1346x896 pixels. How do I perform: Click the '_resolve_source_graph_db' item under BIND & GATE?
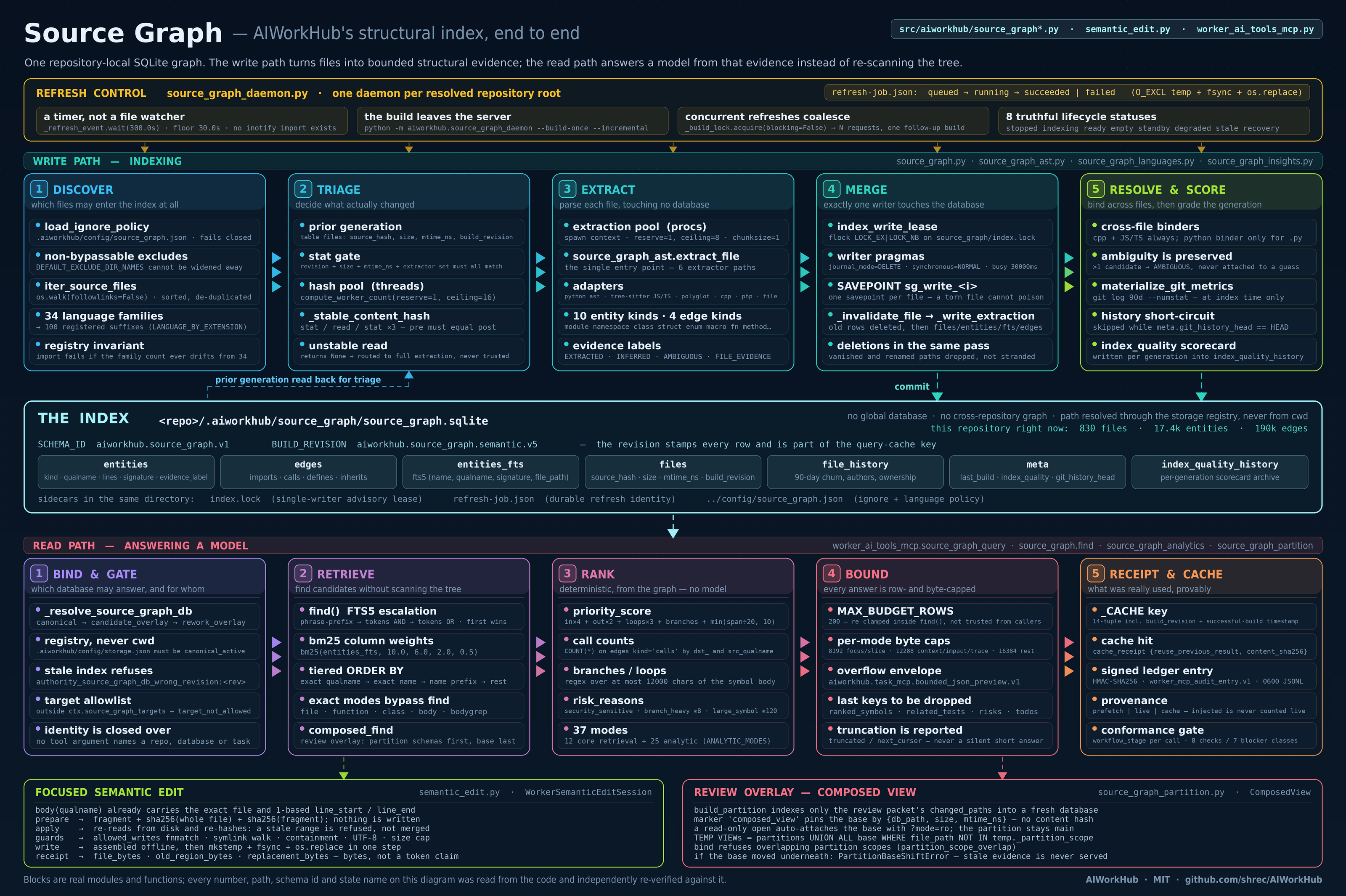pos(145,616)
